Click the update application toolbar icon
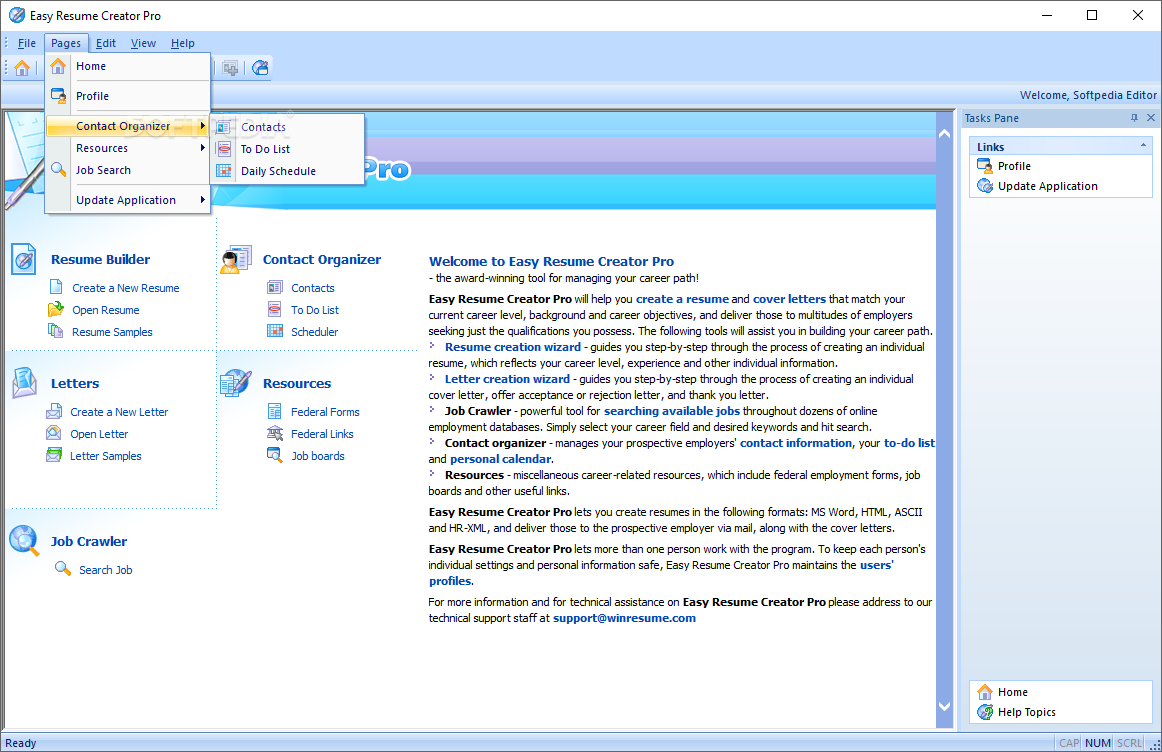 point(260,68)
